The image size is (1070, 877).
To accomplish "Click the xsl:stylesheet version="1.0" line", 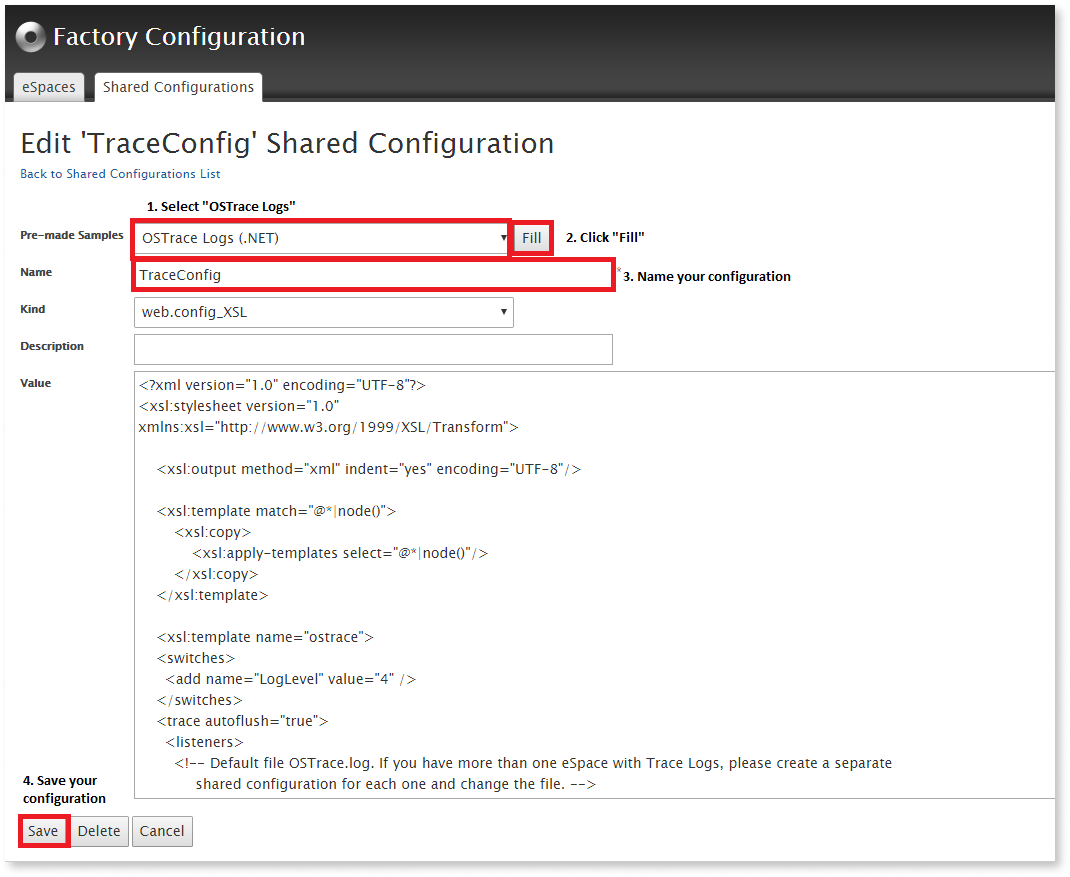I will click(x=239, y=406).
